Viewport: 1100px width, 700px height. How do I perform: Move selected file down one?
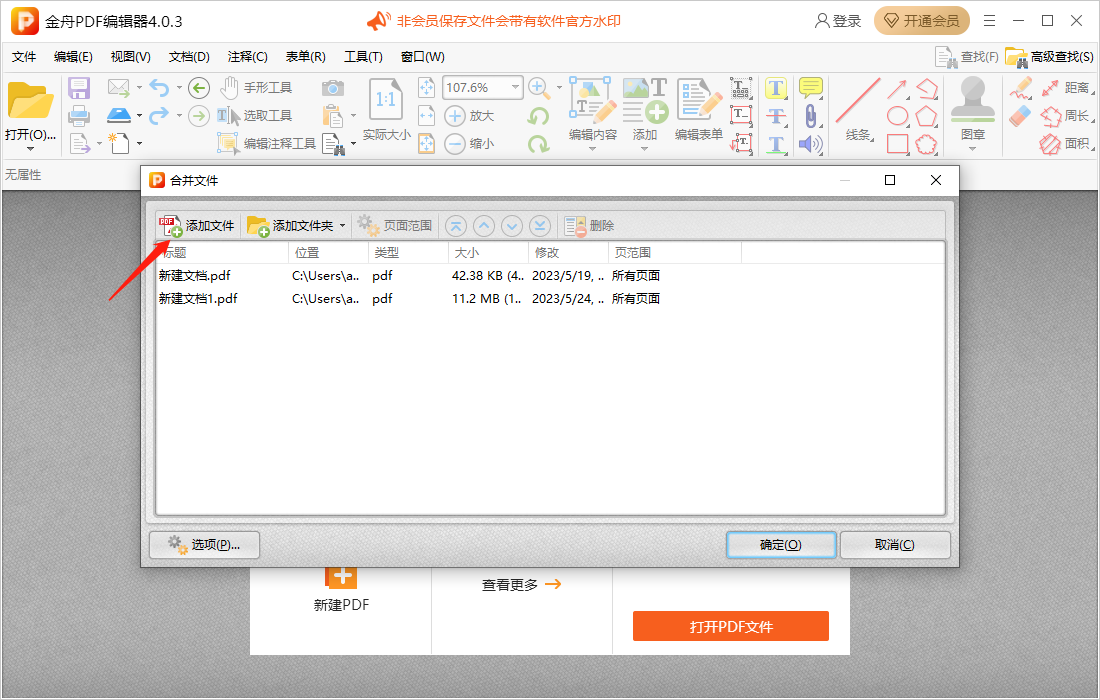tap(512, 226)
